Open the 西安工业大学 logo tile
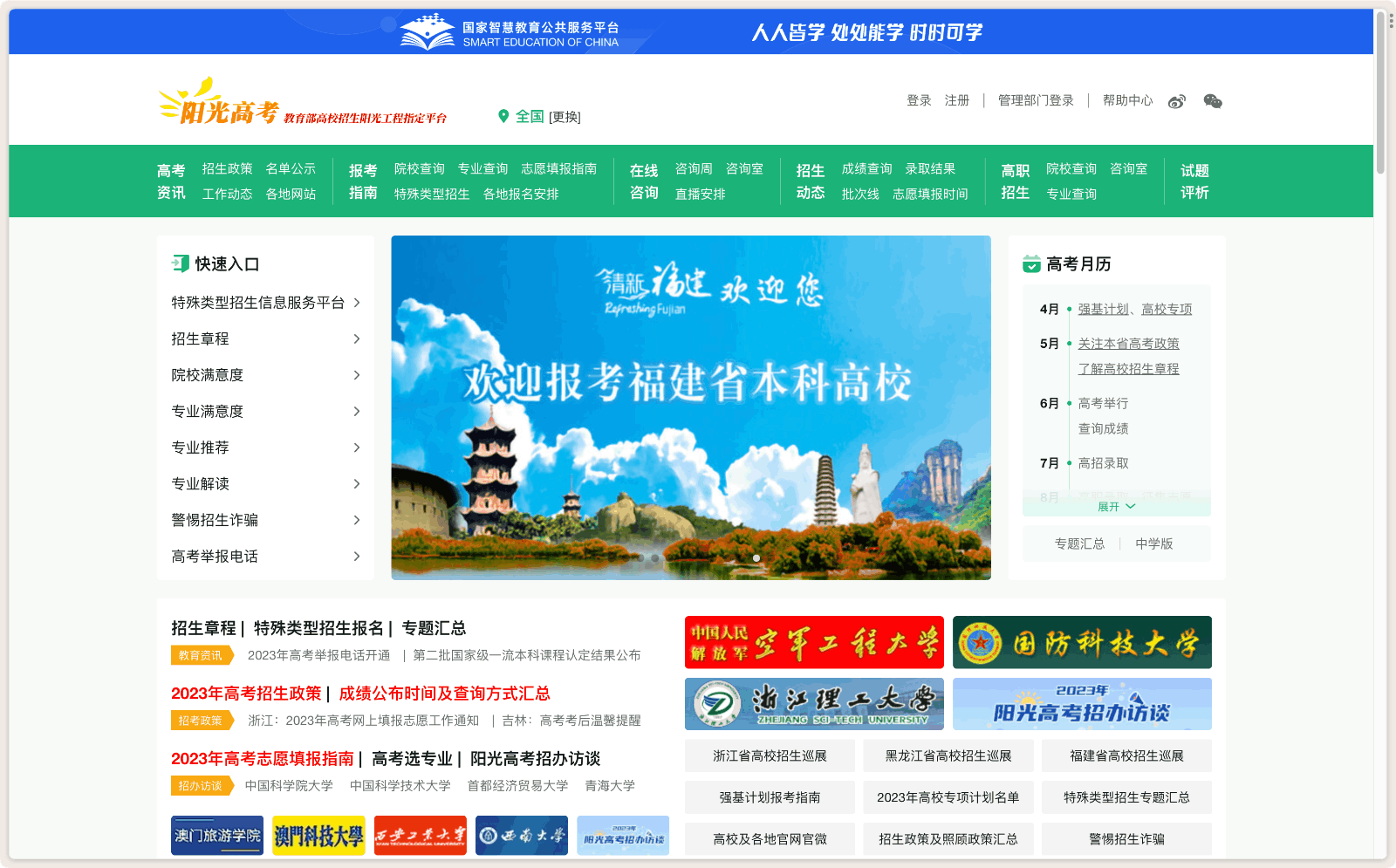This screenshot has height=868, width=1396. [x=421, y=836]
